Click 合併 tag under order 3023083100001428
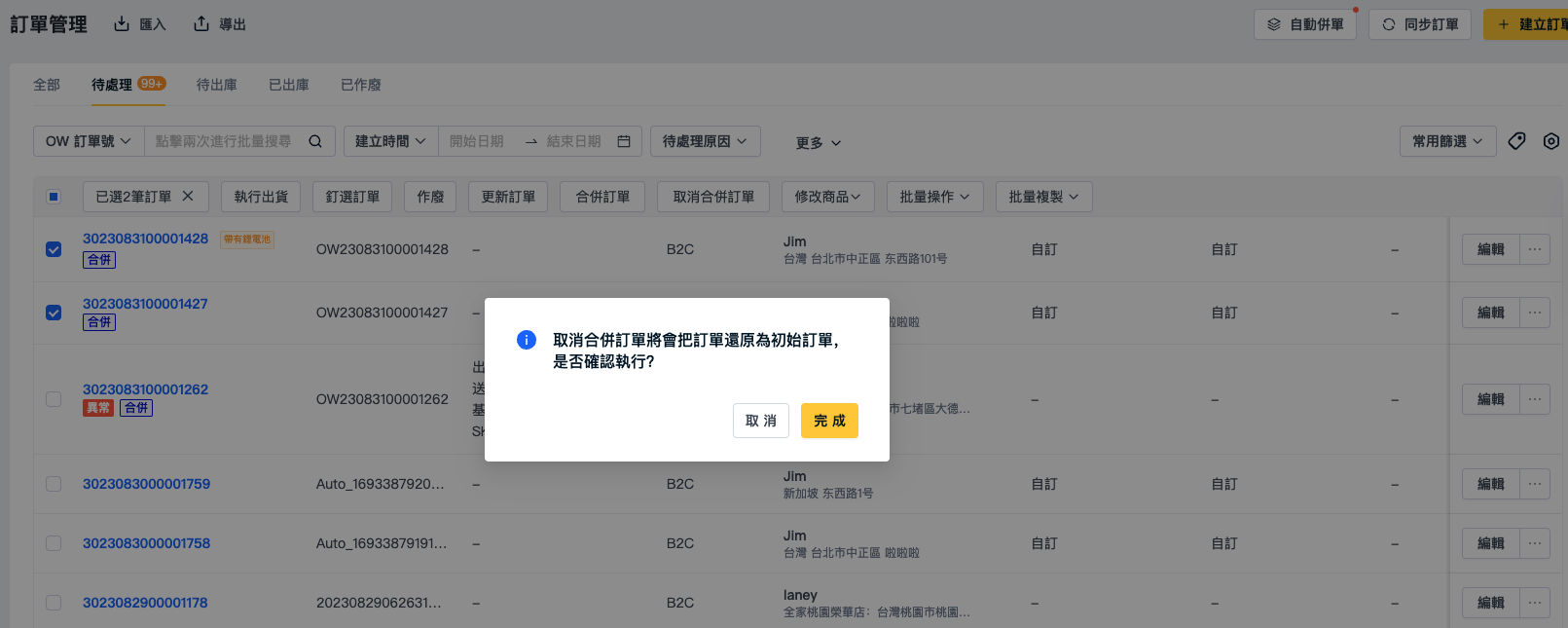1568x628 pixels. click(x=99, y=260)
